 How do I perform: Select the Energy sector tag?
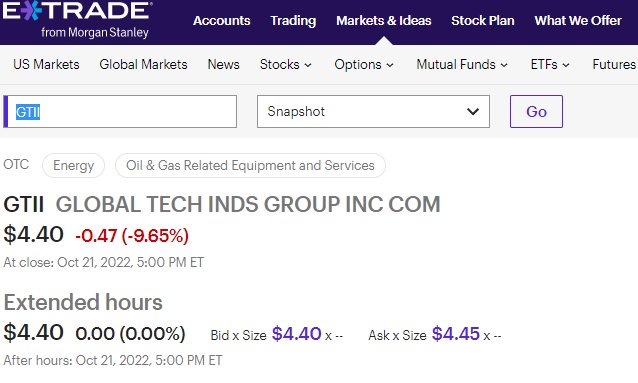point(73,165)
